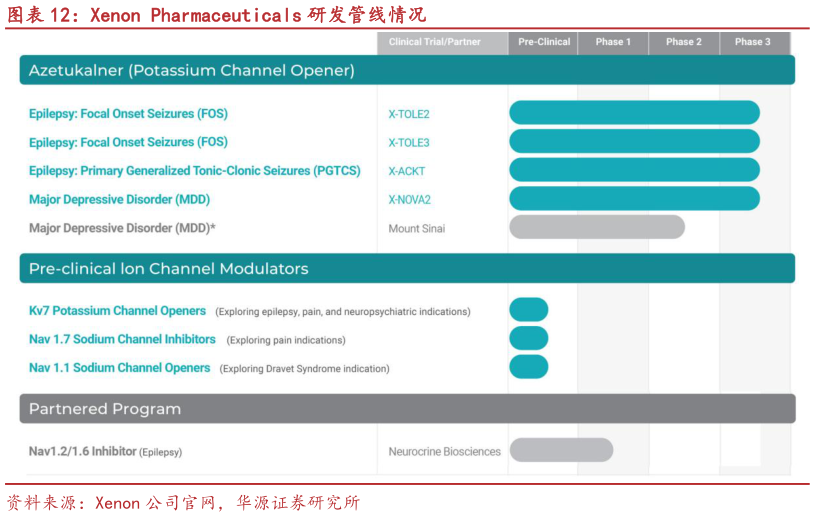Click the figure title 图表 12 Xenon Pharmaceuticals
815x517 pixels.
tap(217, 15)
